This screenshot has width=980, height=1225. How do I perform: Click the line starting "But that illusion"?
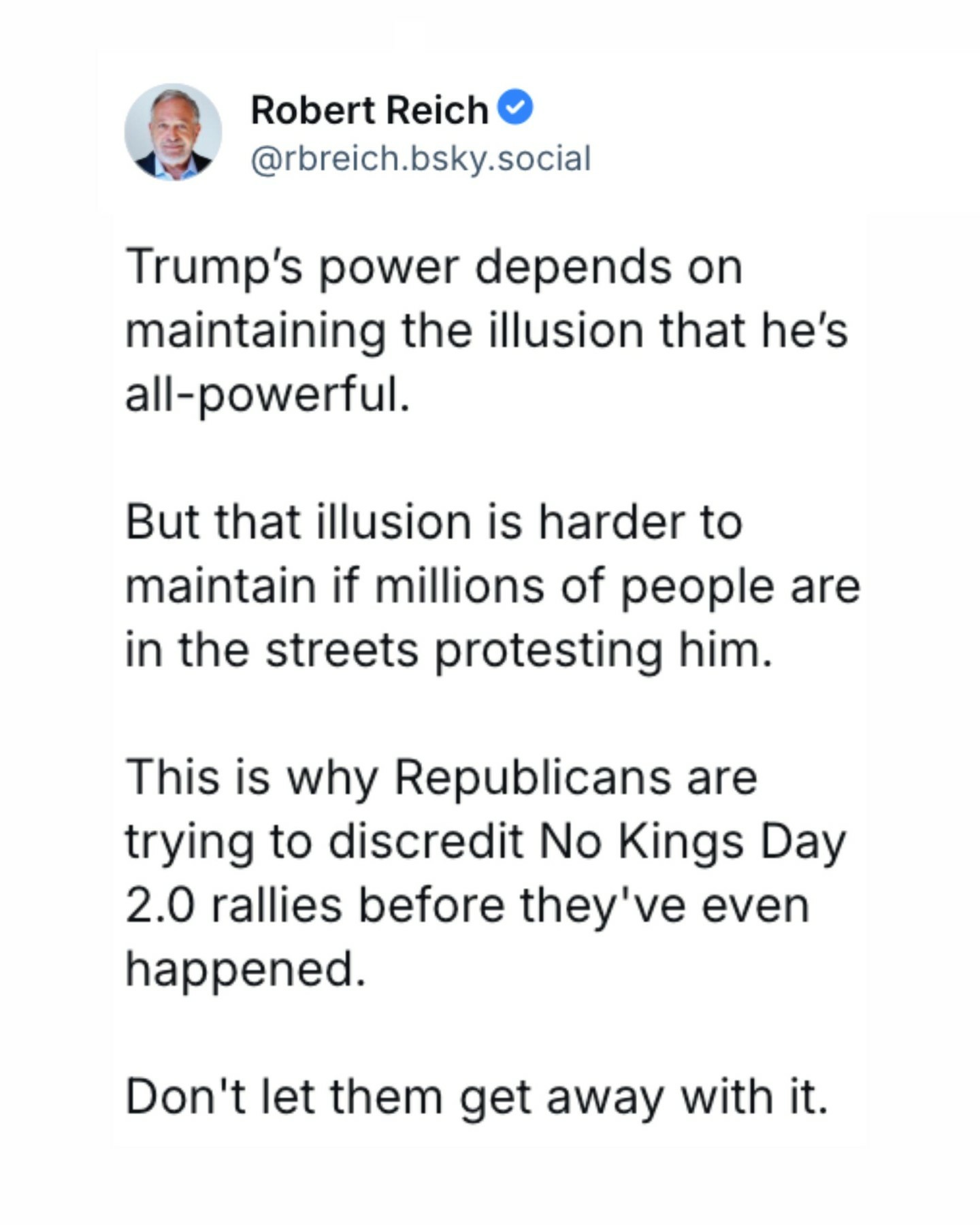(x=434, y=523)
